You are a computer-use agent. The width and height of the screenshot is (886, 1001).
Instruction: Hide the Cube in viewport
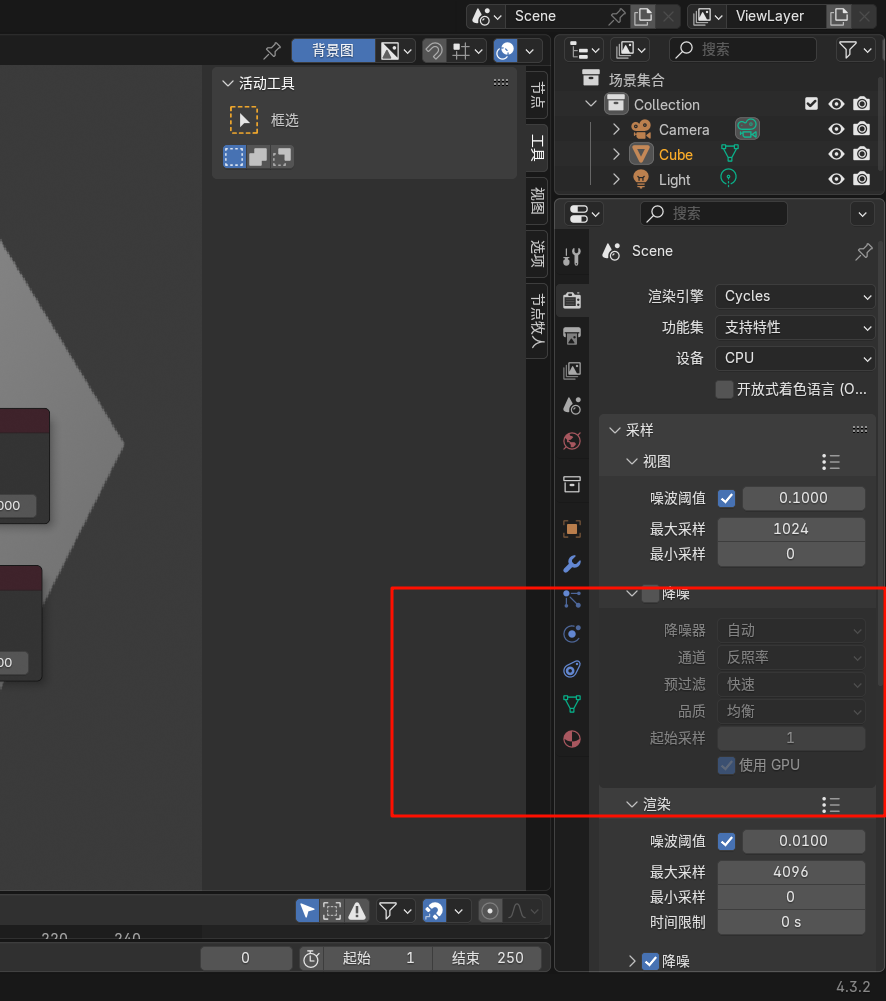point(836,155)
